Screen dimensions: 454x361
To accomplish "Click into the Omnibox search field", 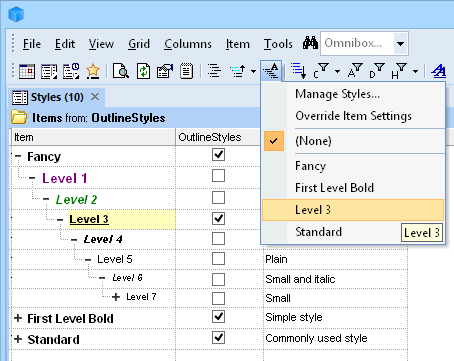I will [357, 43].
